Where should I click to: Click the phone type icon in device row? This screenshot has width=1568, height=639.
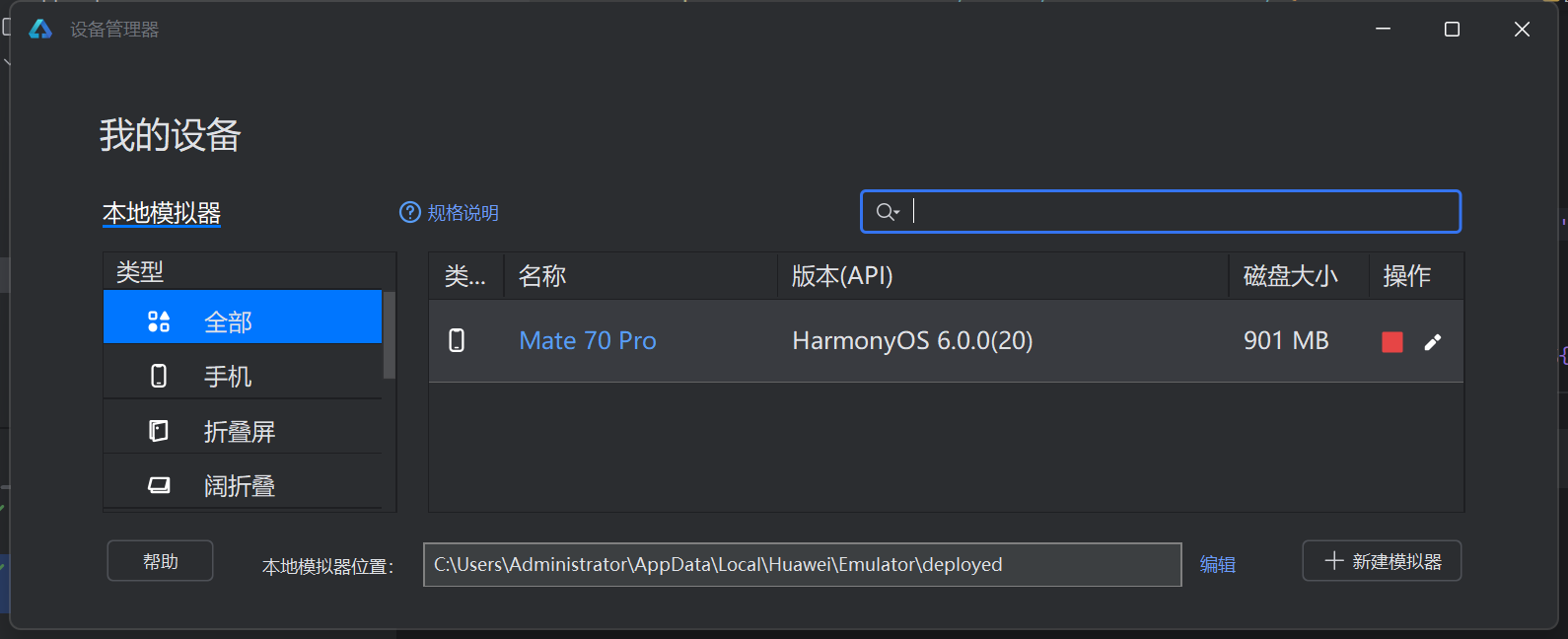[x=457, y=341]
